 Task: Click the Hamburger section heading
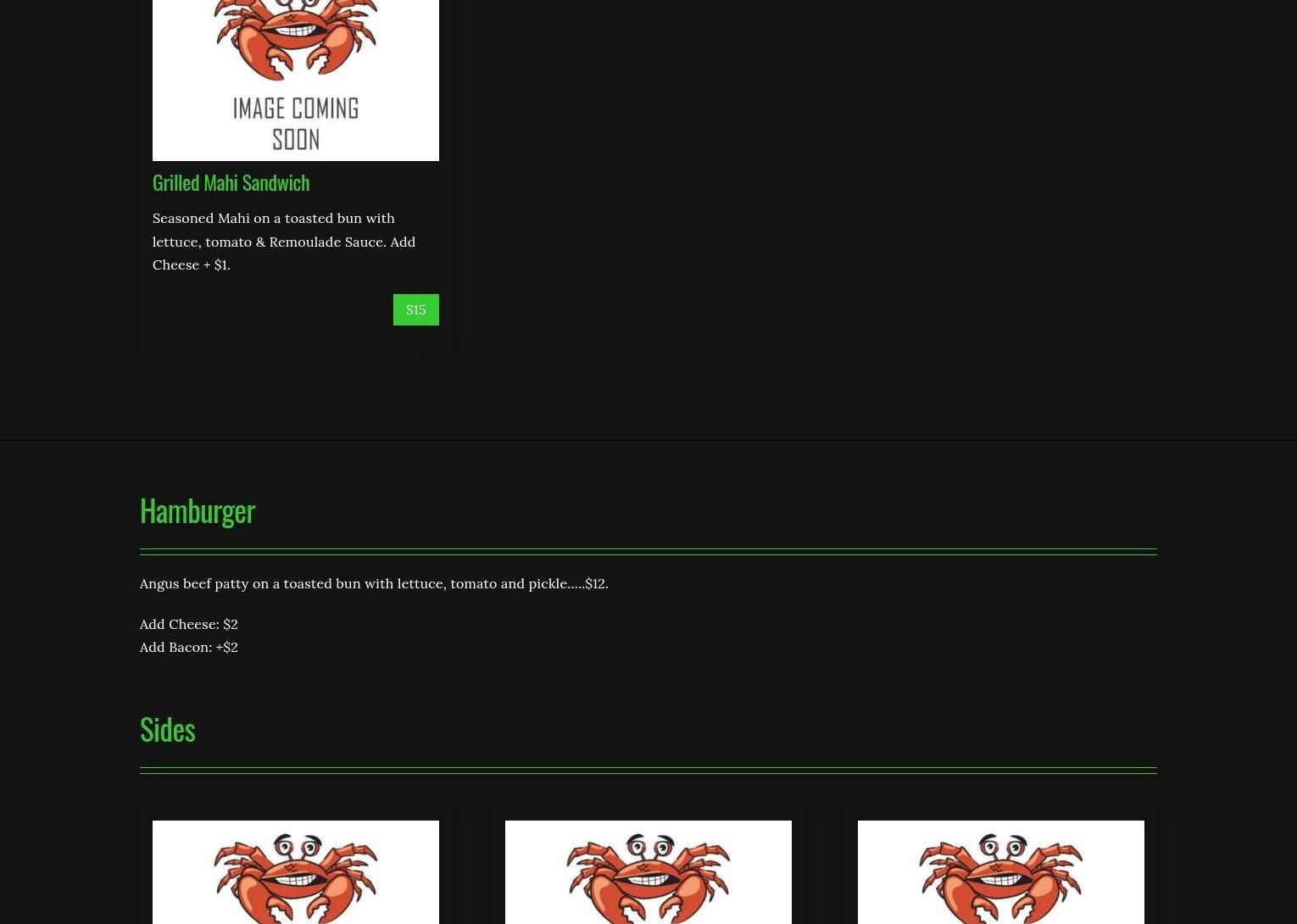[198, 510]
